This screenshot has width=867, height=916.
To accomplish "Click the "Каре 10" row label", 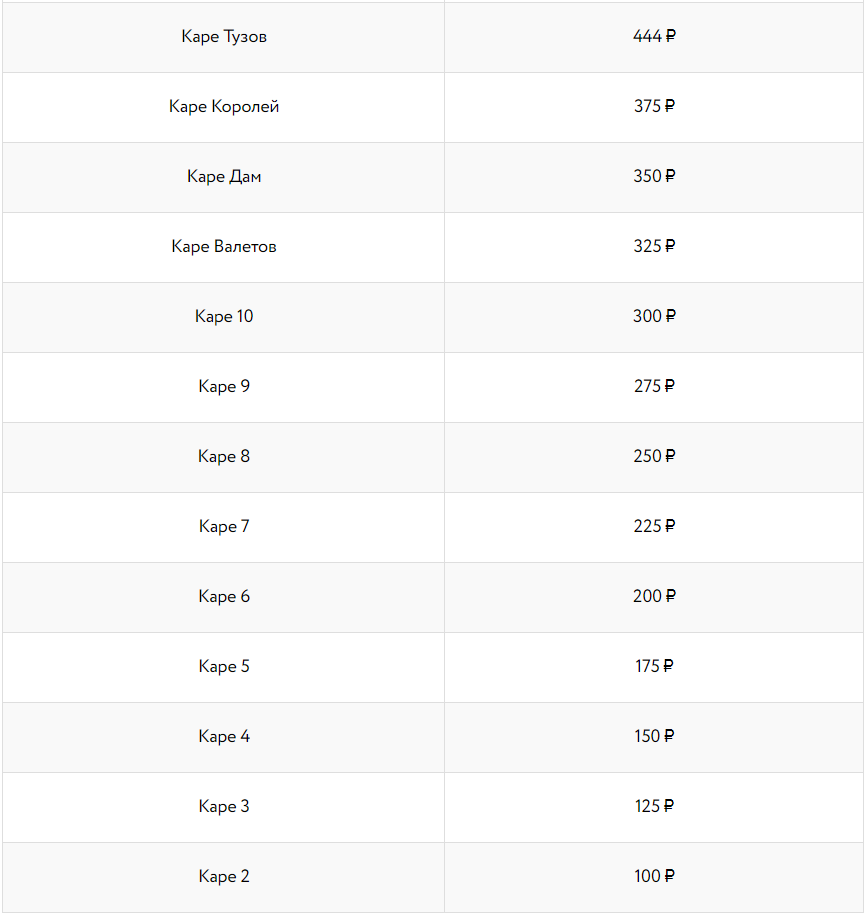I will pyautogui.click(x=224, y=317).
